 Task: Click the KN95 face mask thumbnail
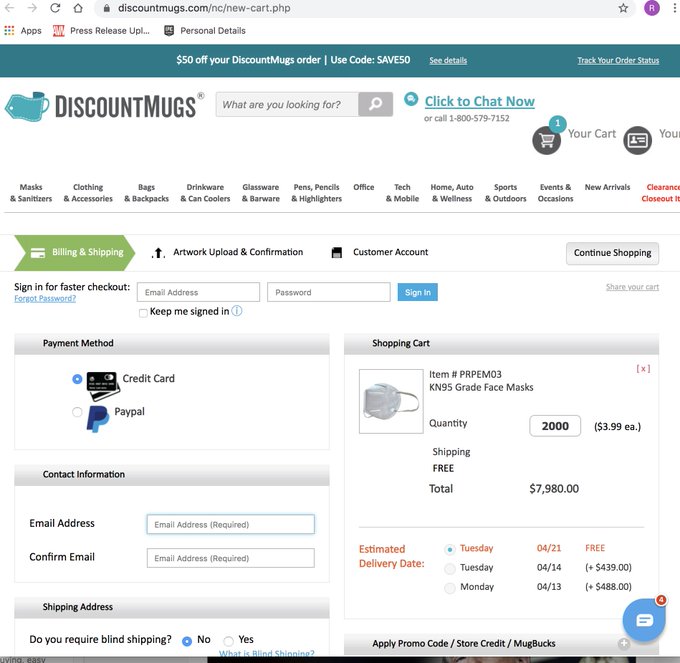pos(391,401)
